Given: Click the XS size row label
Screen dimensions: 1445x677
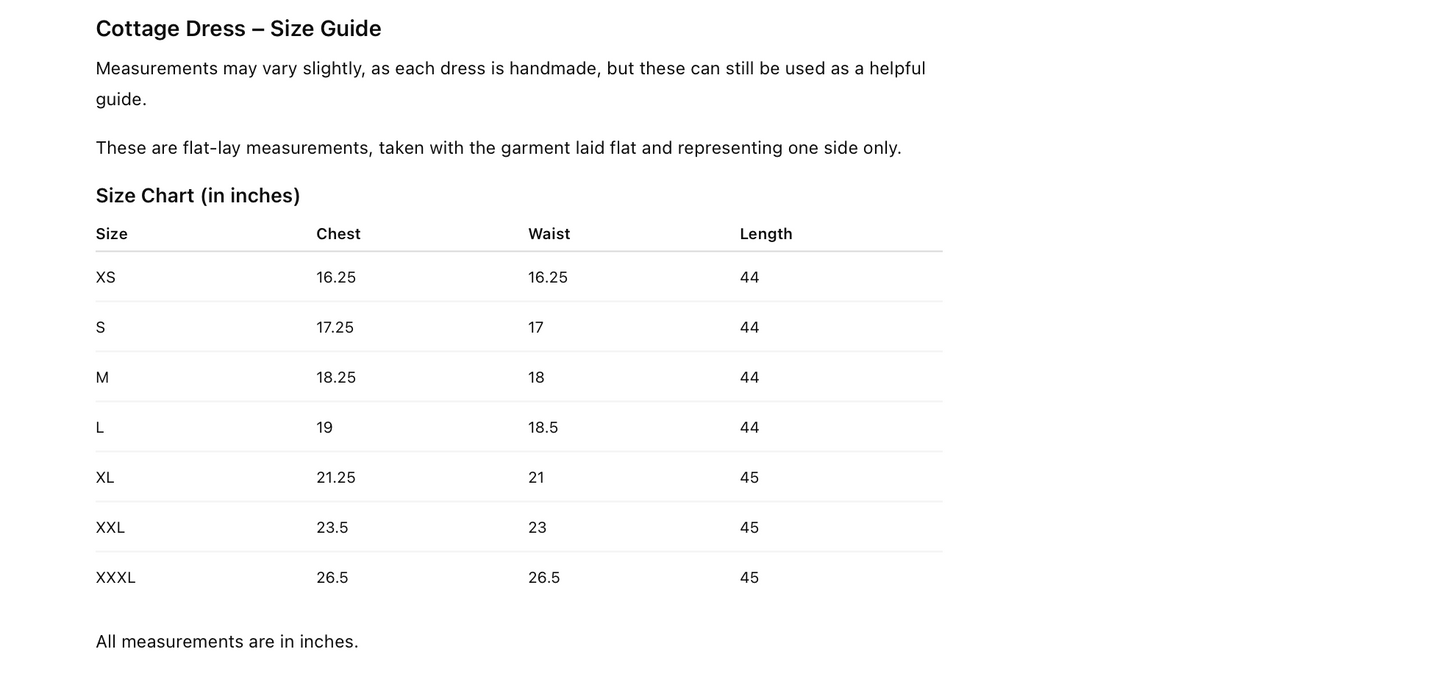Looking at the screenshot, I should [106, 278].
